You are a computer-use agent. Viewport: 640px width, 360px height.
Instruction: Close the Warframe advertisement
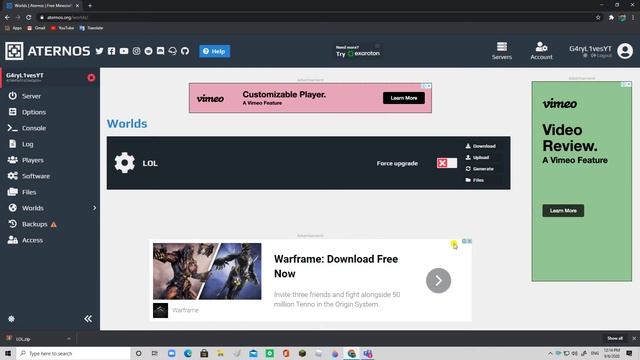[469, 241]
